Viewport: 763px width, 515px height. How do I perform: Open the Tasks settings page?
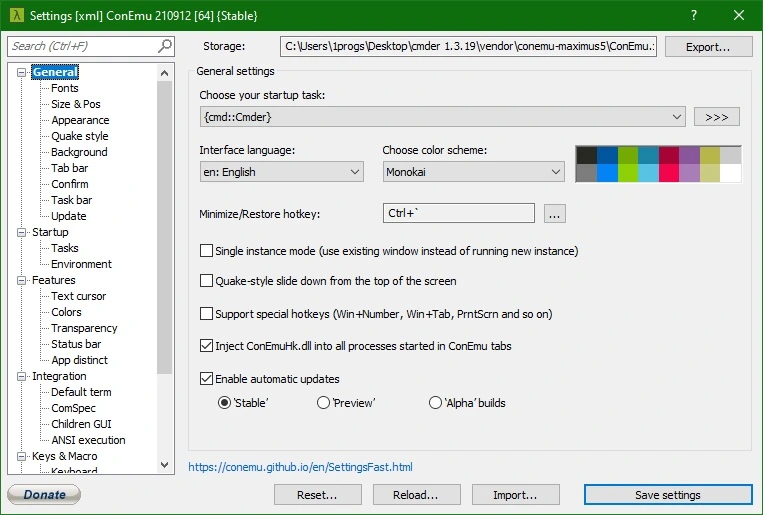point(65,248)
